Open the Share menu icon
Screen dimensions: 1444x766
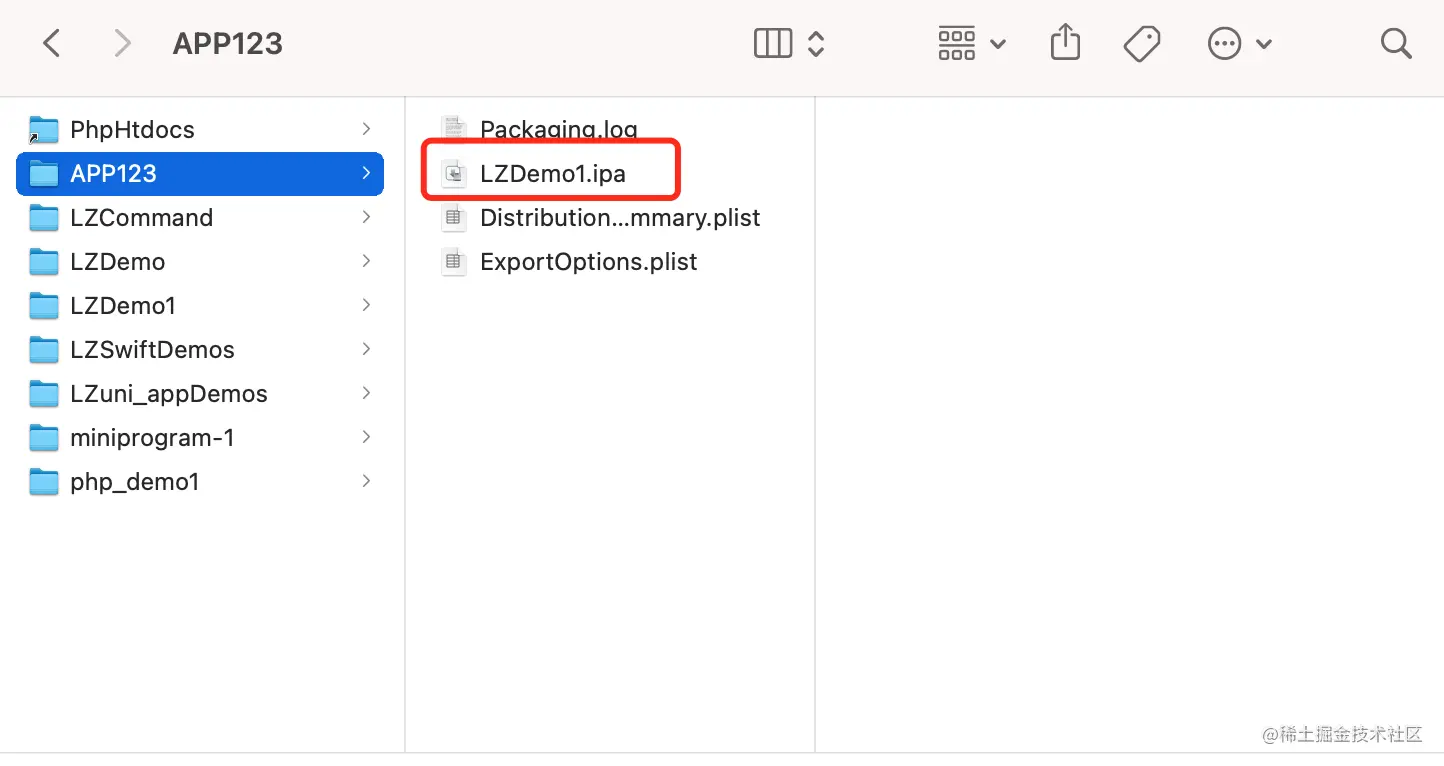(1065, 43)
